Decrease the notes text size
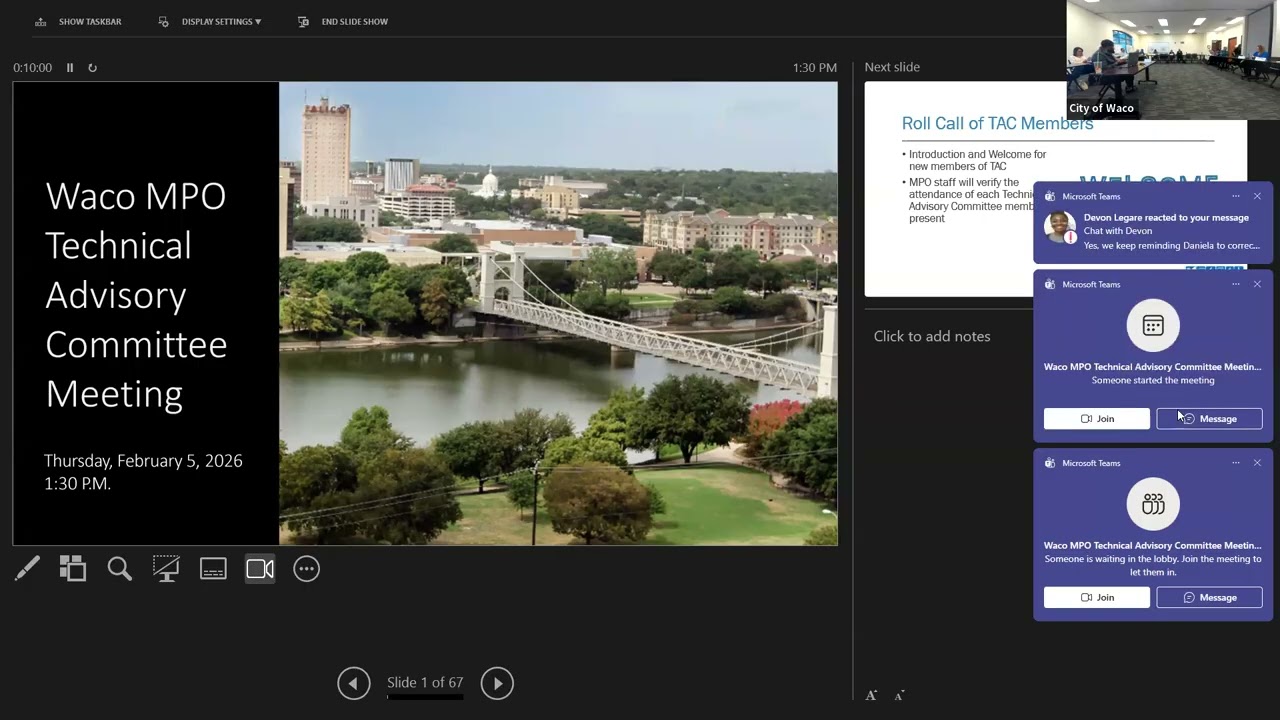1280x720 pixels. (x=899, y=695)
